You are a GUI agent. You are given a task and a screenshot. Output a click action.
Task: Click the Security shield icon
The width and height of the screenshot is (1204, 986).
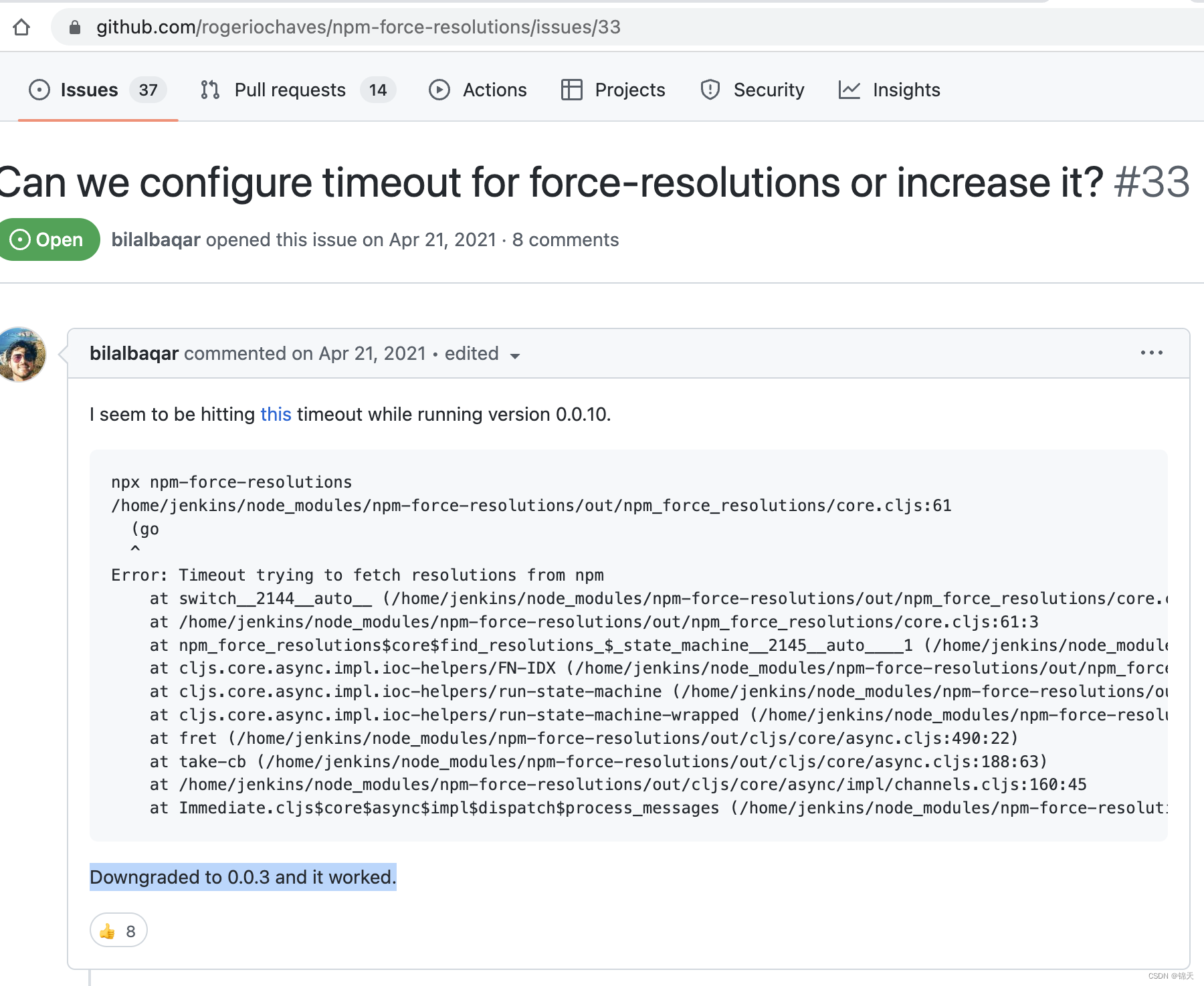pyautogui.click(x=710, y=90)
